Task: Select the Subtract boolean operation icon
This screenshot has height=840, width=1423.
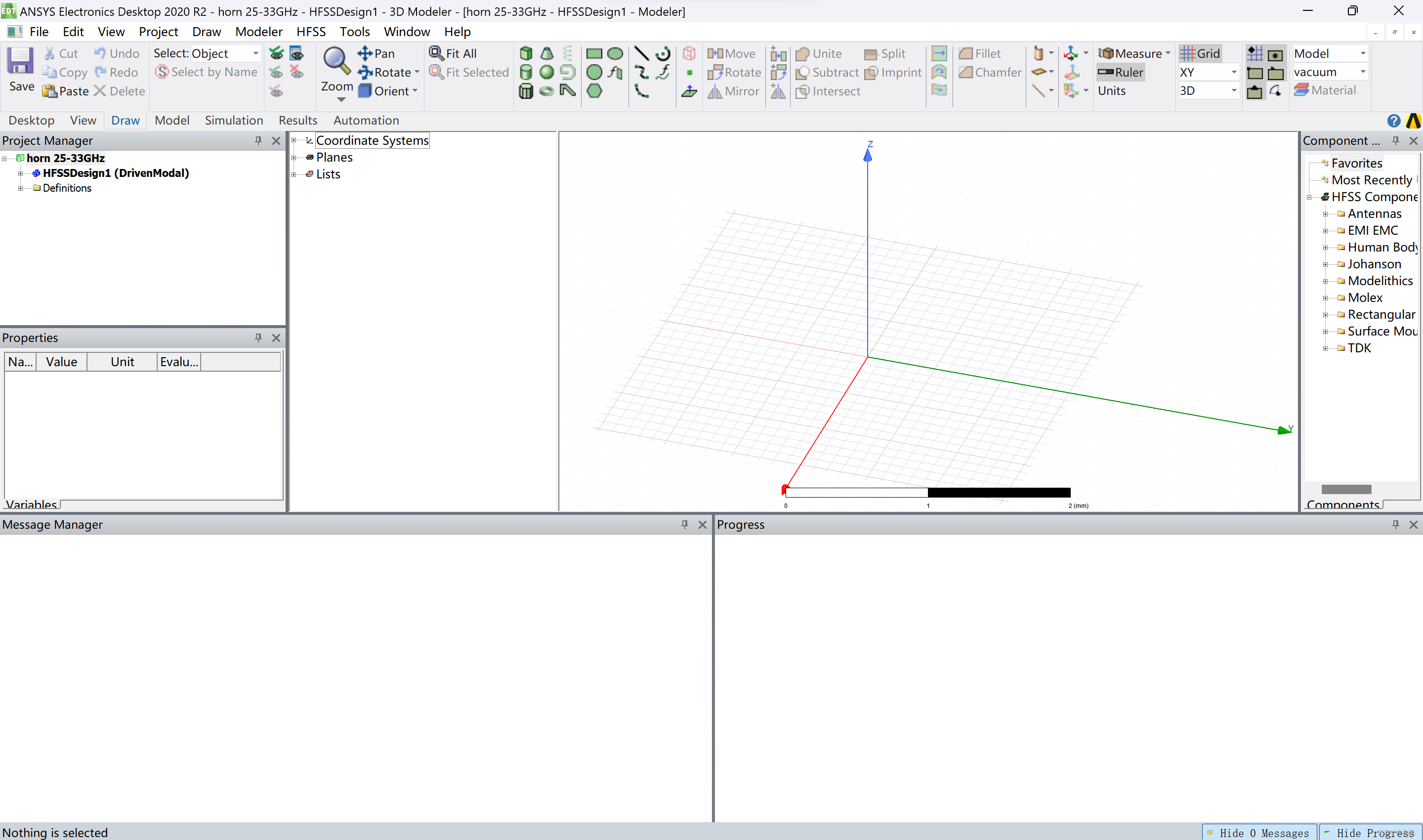Action: (x=801, y=71)
